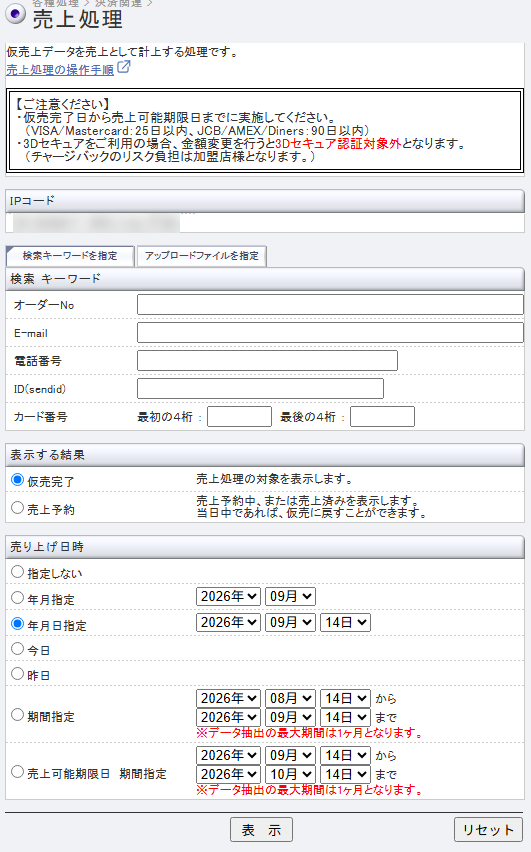Click the round bullet icon next to 売上処理 title
This screenshot has width=531, height=852.
coord(15,14)
